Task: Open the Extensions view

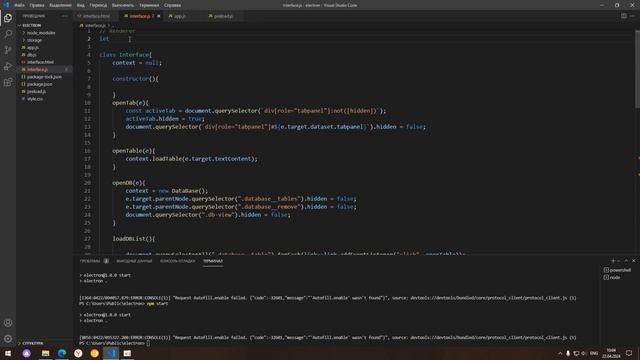Action: click(8, 82)
